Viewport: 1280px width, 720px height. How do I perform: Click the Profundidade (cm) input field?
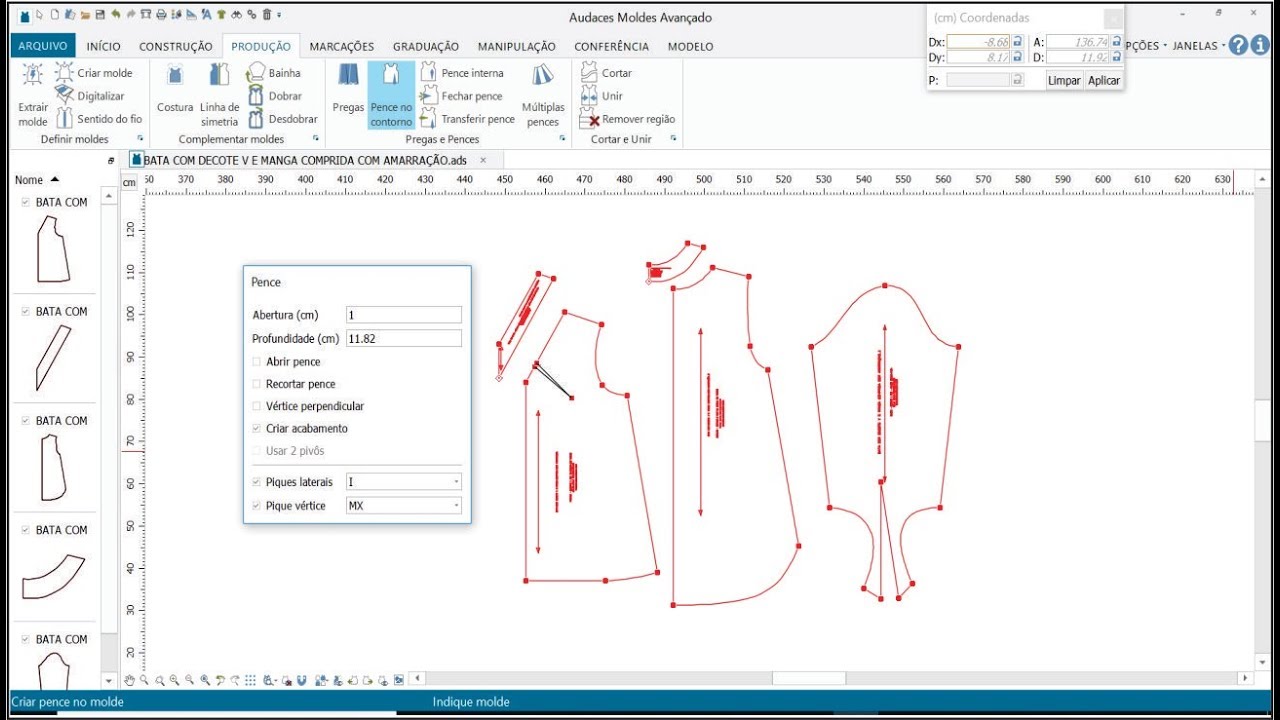pyautogui.click(x=404, y=339)
